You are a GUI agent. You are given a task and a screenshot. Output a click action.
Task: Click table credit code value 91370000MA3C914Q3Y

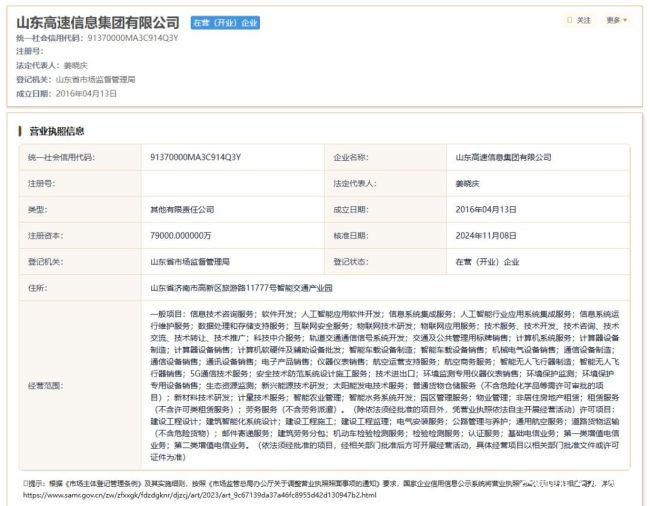tap(195, 157)
